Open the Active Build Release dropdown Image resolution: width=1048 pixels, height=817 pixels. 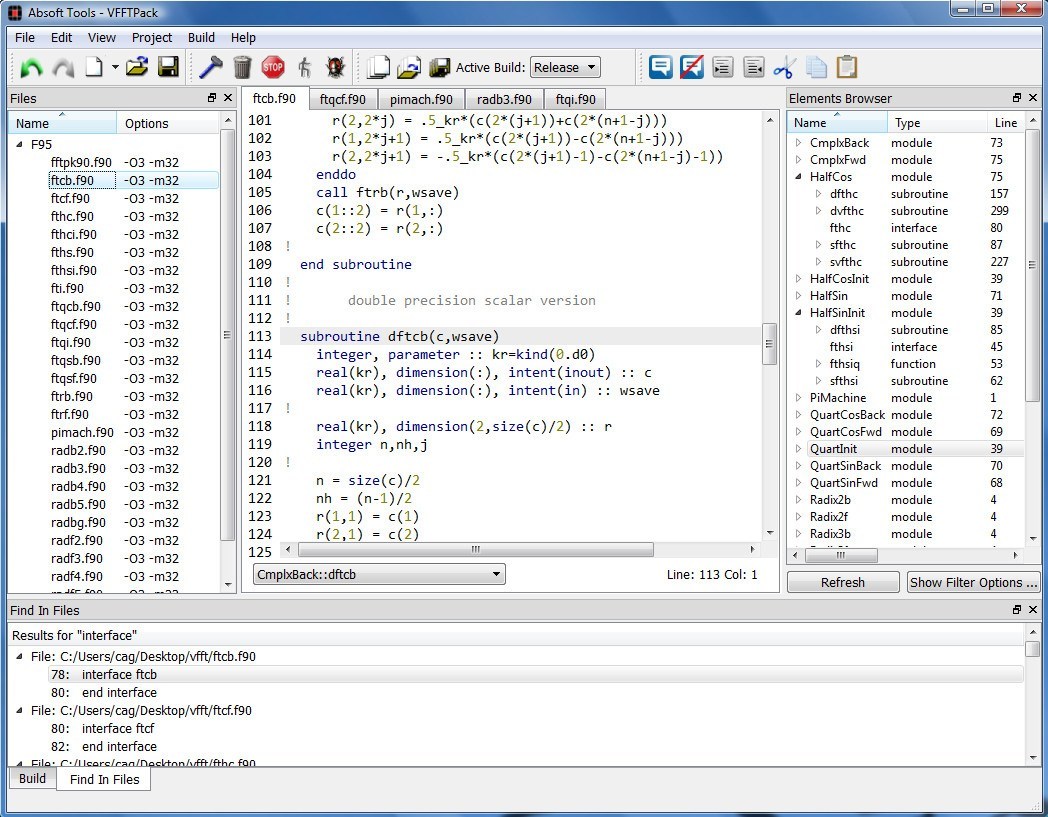tap(565, 68)
